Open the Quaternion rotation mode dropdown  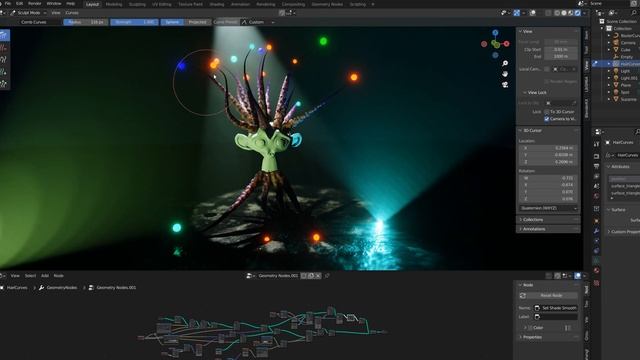[x=548, y=208]
